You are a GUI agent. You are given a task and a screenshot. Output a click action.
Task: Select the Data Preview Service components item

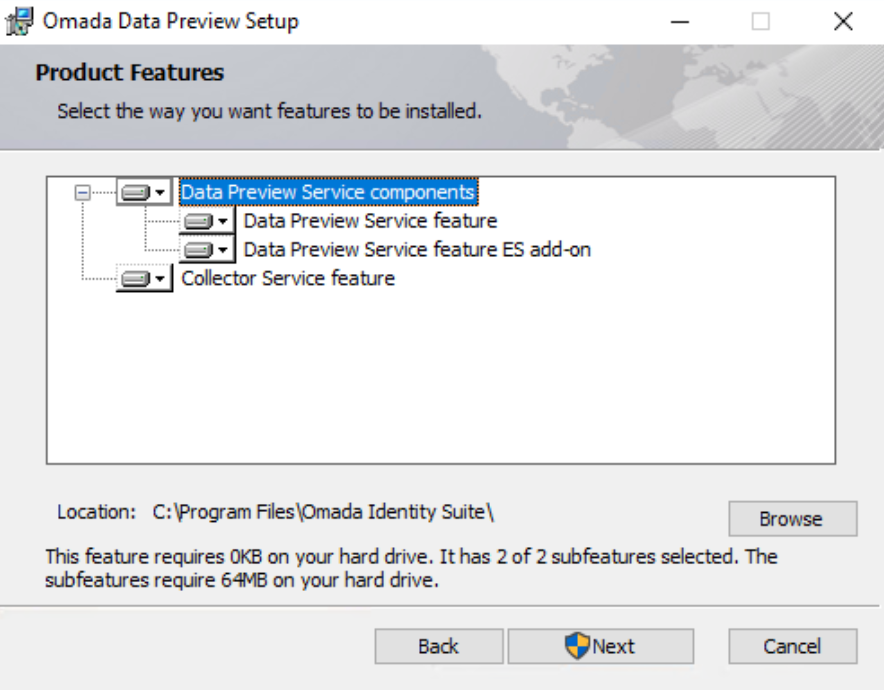pos(329,192)
